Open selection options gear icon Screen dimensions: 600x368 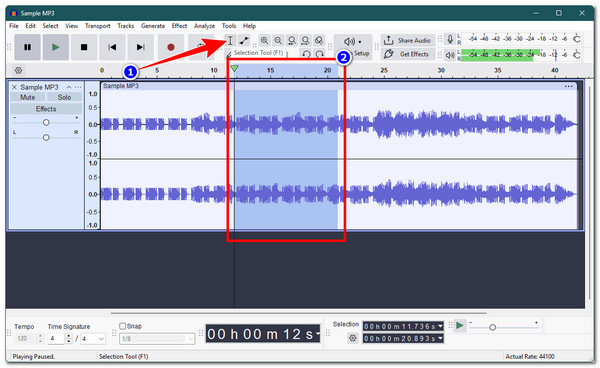click(353, 338)
